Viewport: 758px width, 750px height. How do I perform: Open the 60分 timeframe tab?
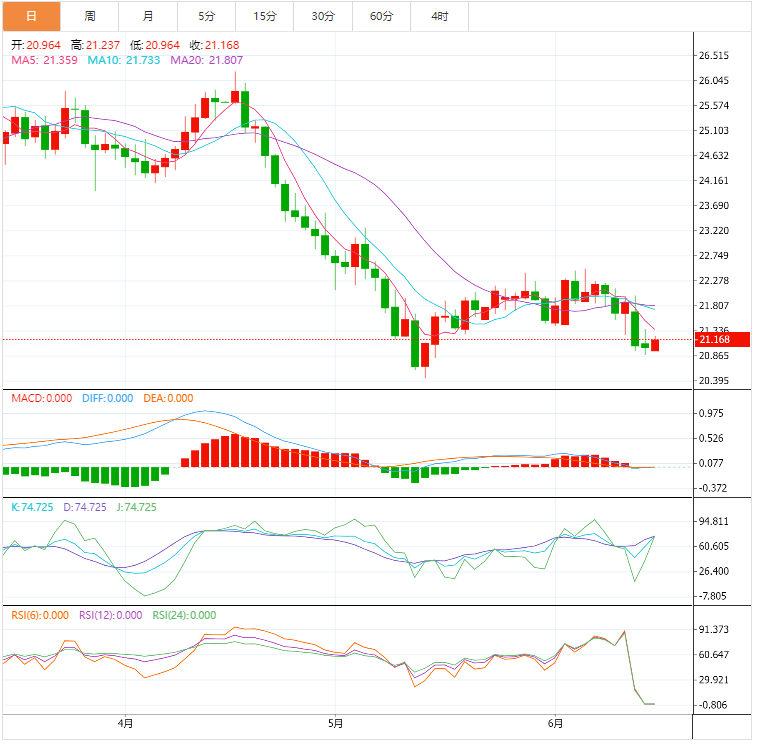coord(381,16)
